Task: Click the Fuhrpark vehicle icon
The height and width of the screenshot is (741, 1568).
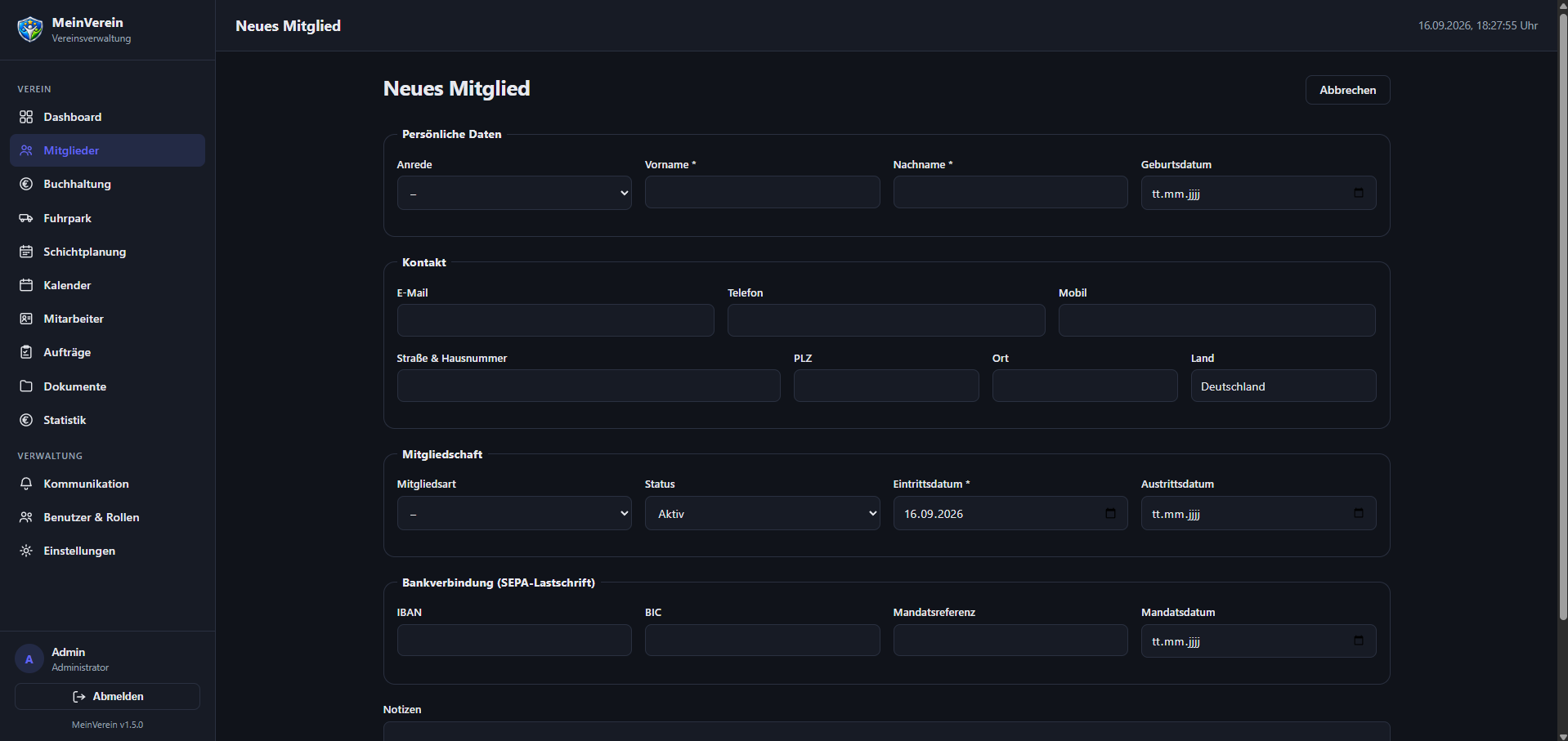Action: tap(26, 218)
